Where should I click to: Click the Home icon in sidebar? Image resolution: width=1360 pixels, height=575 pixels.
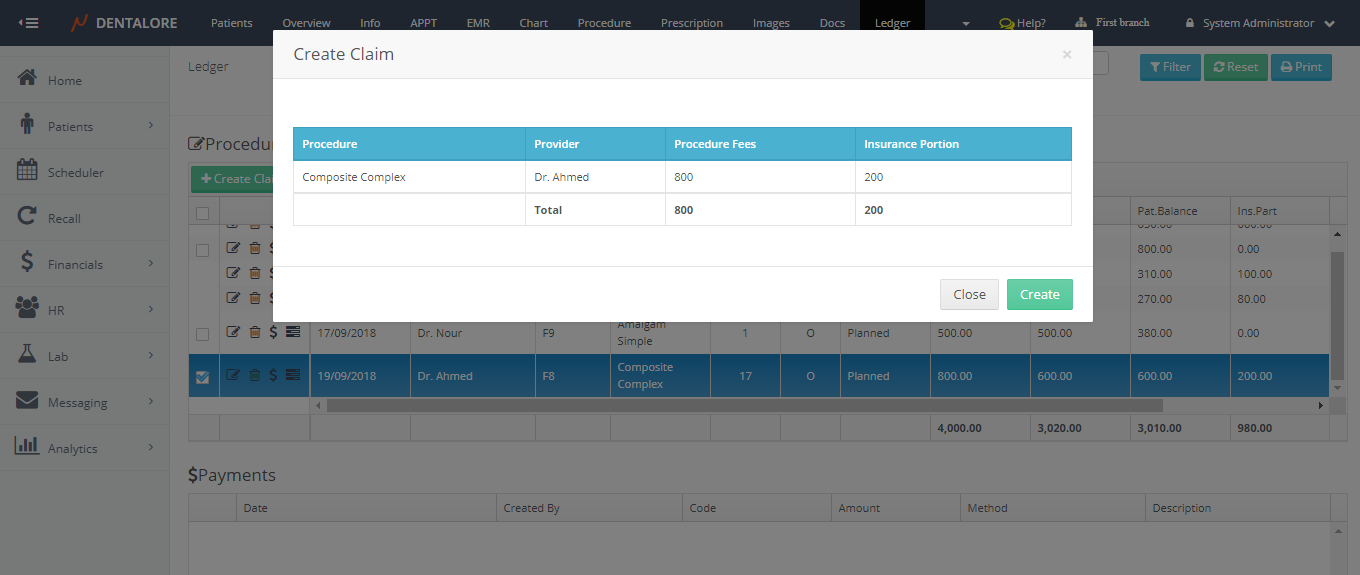(x=27, y=79)
